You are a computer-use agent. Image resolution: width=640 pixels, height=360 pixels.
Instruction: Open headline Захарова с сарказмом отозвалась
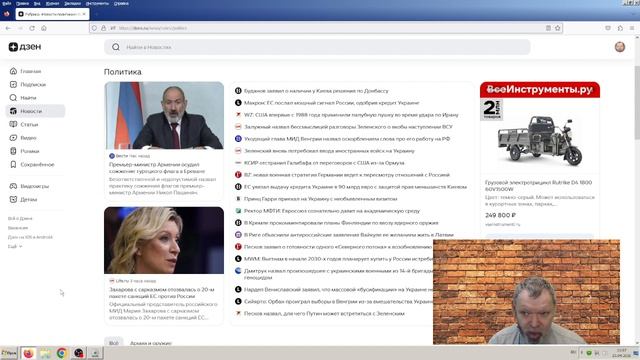[162, 293]
